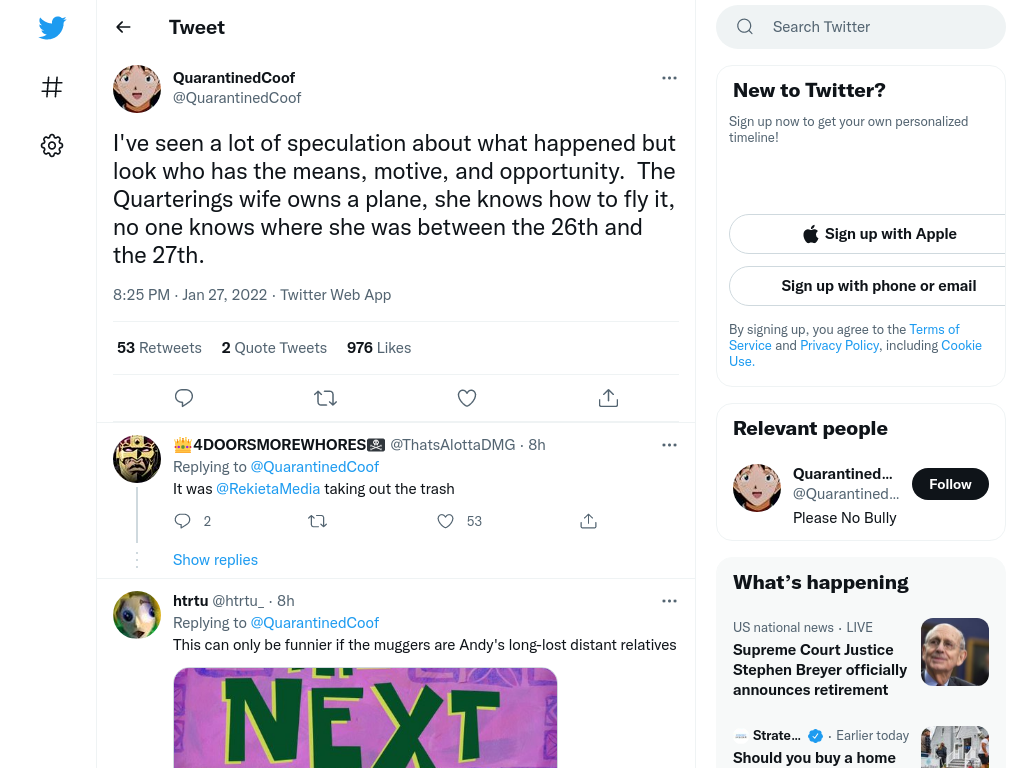Follow QuarantinedCoof in Relevant people

(950, 484)
